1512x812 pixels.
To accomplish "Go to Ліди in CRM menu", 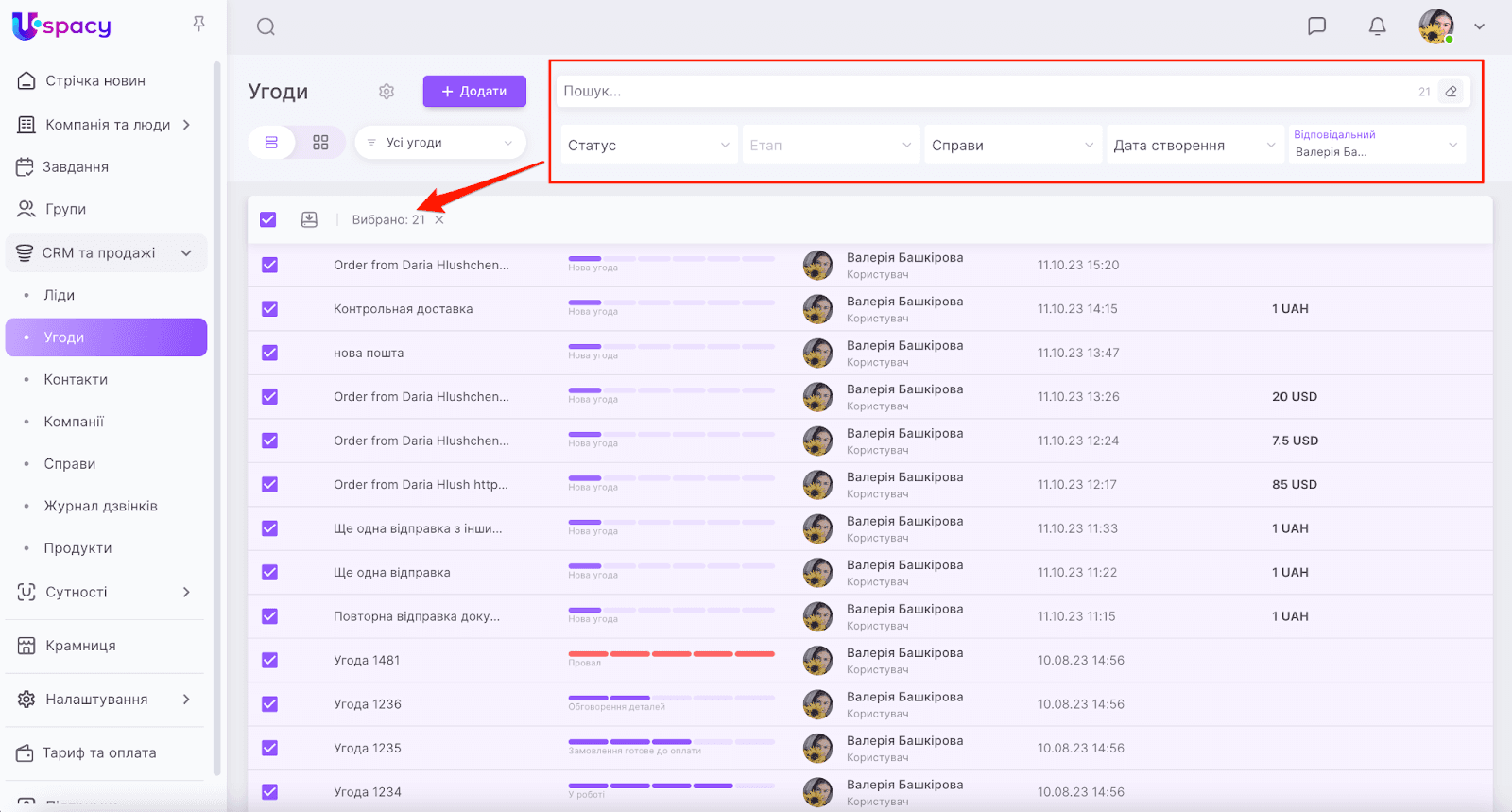I will 59,295.
